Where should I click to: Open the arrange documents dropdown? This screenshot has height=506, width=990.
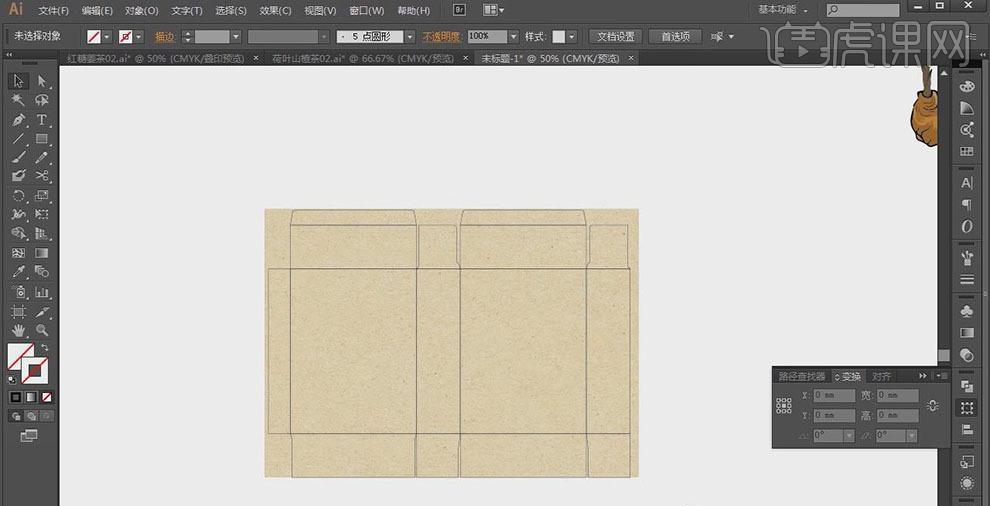493,10
